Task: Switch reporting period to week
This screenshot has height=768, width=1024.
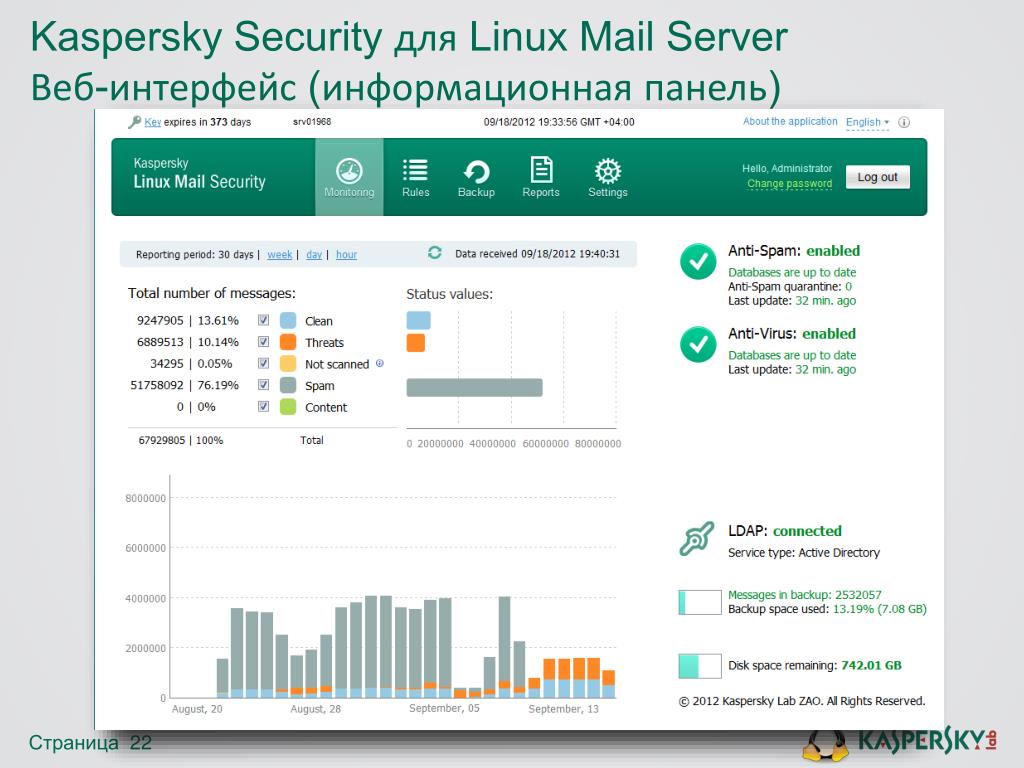Action: (280, 255)
